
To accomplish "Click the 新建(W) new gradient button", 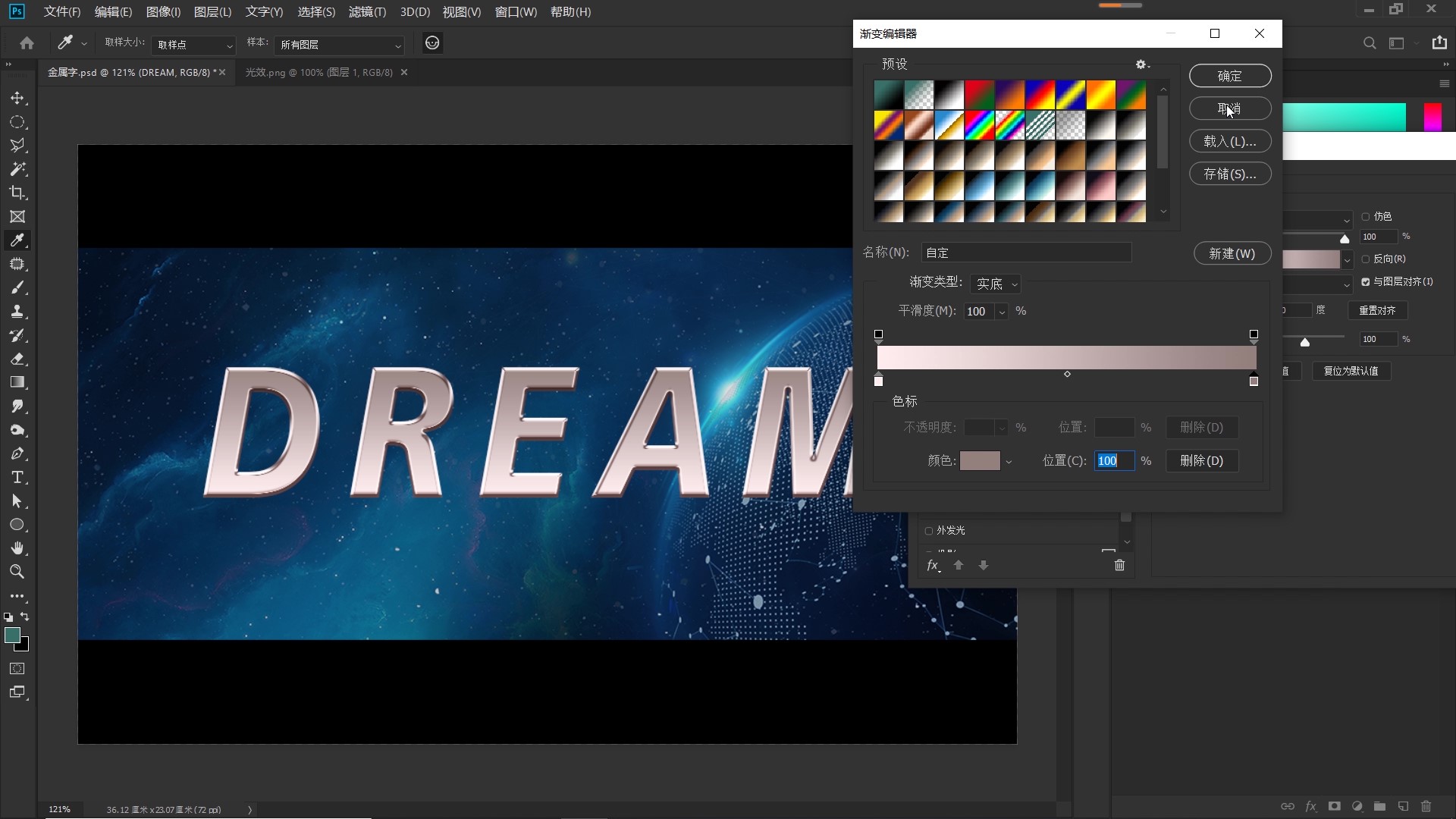I will click(1232, 253).
